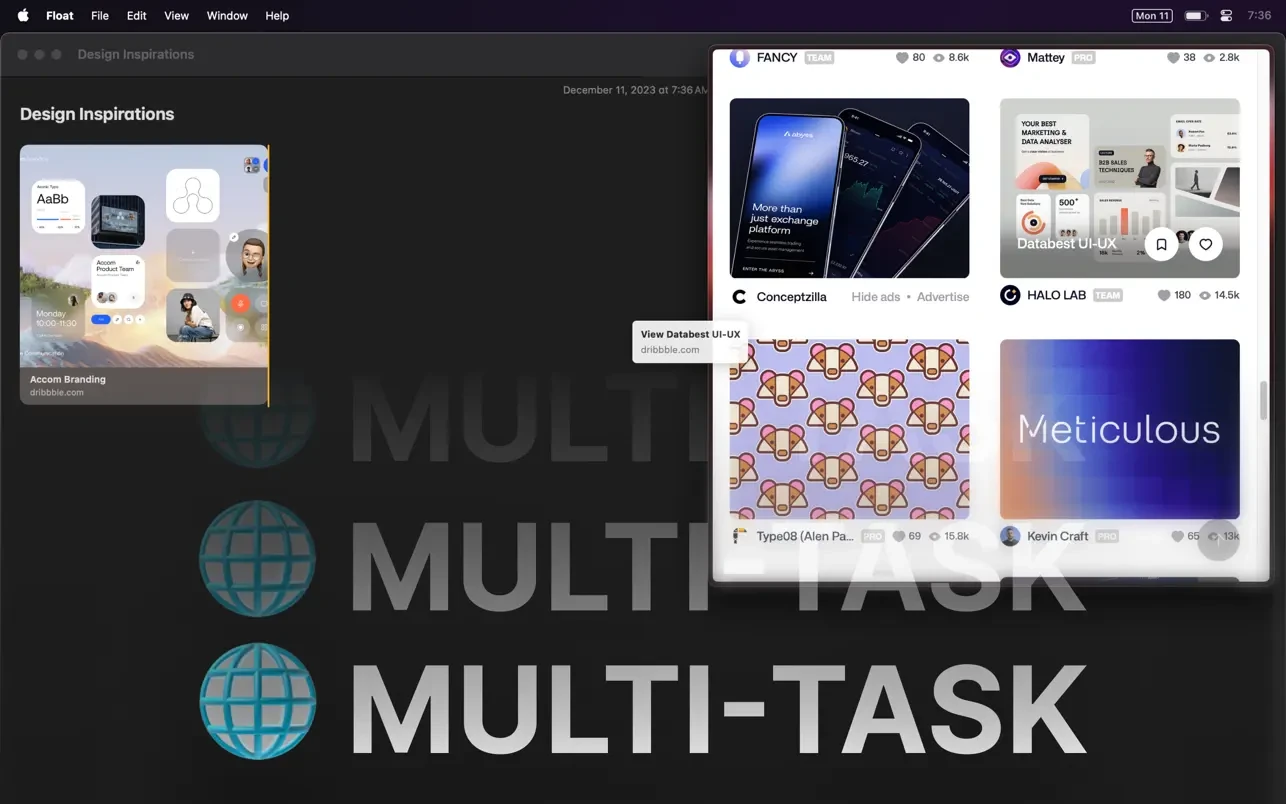Open the Window menu
Screen dimensions: 1286x804
[227, 16]
